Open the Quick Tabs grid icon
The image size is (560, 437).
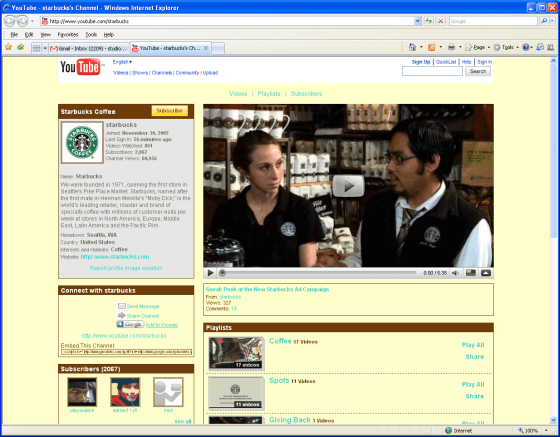click(x=36, y=48)
